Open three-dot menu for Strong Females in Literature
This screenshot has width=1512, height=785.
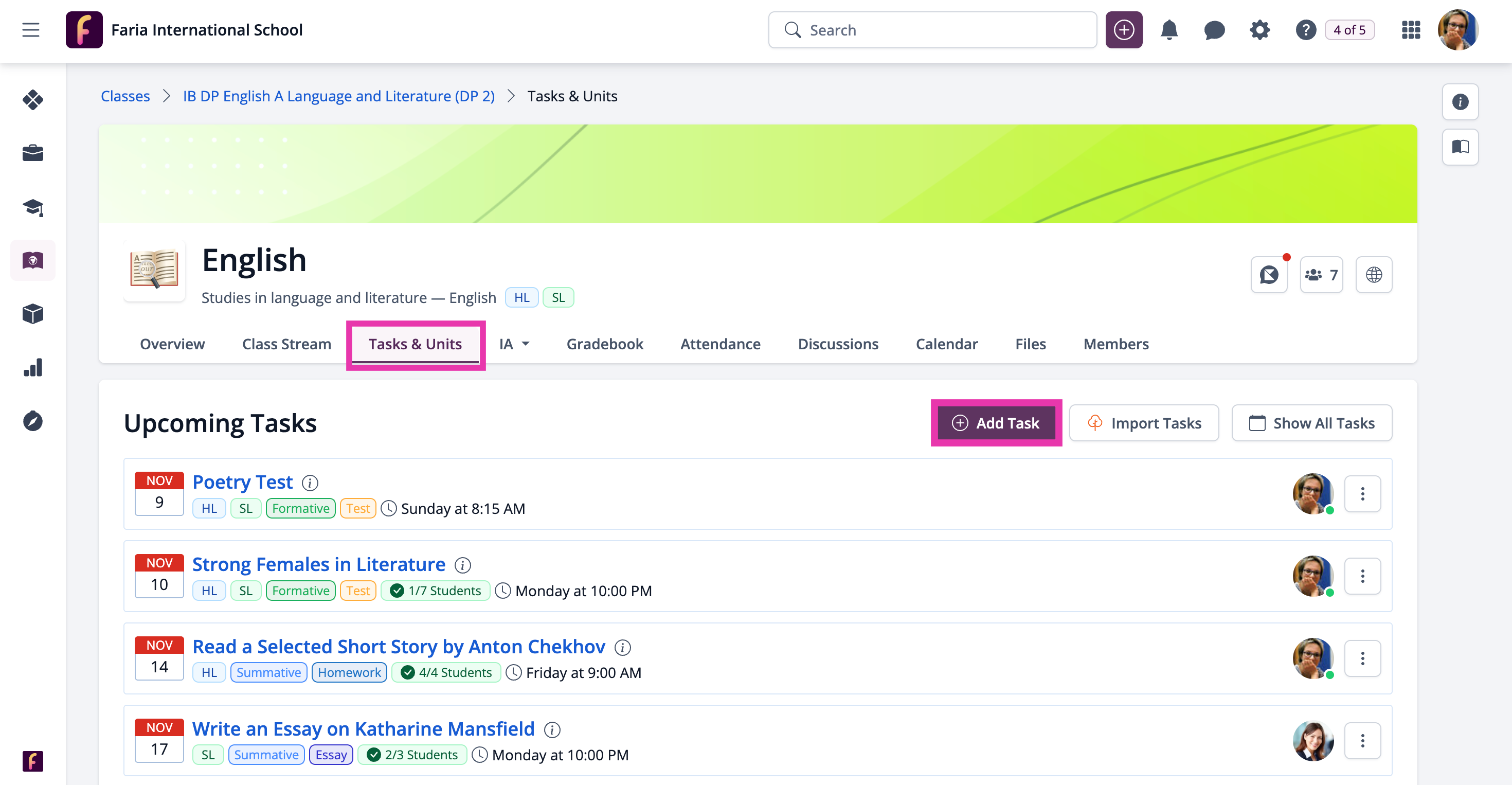pos(1362,576)
